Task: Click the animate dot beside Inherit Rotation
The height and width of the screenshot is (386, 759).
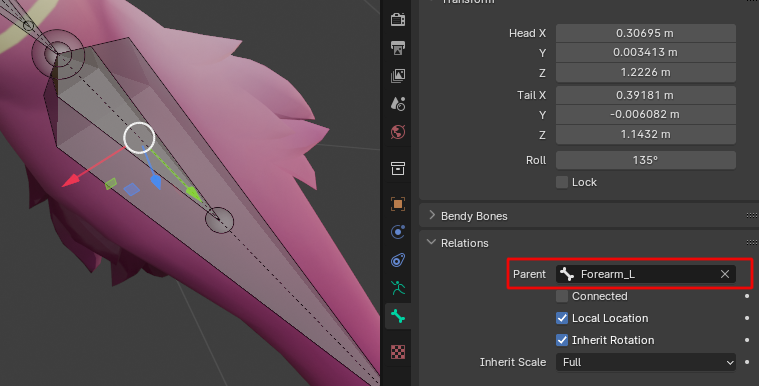Action: pos(747,340)
